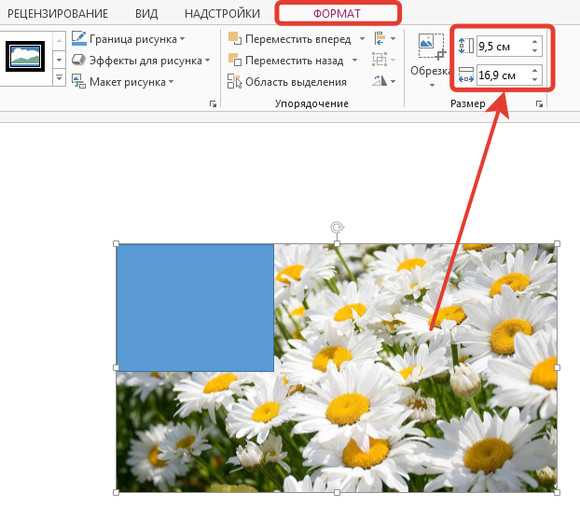580x507 pixels.
Task: Select the black-framed picture style thumbnail
Action: [25, 56]
